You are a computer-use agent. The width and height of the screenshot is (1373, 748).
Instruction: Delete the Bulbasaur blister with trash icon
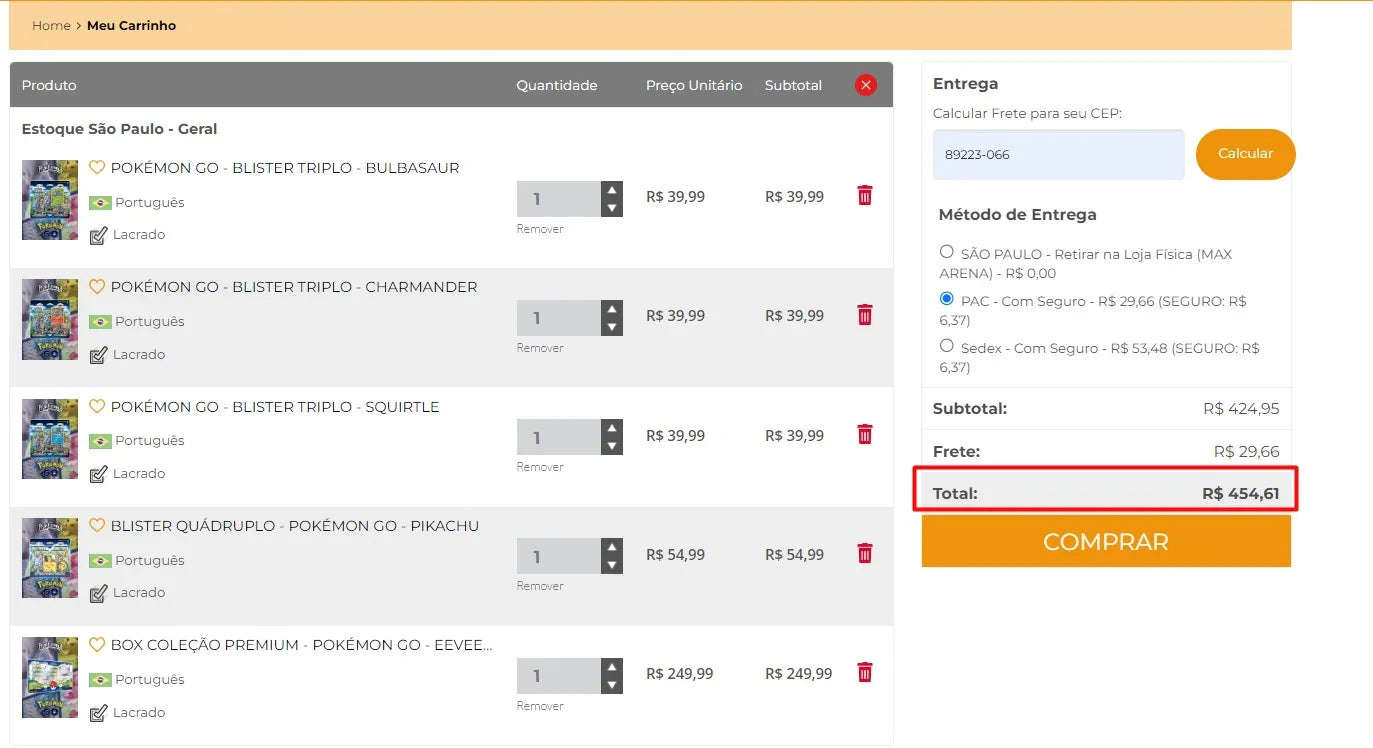point(865,195)
